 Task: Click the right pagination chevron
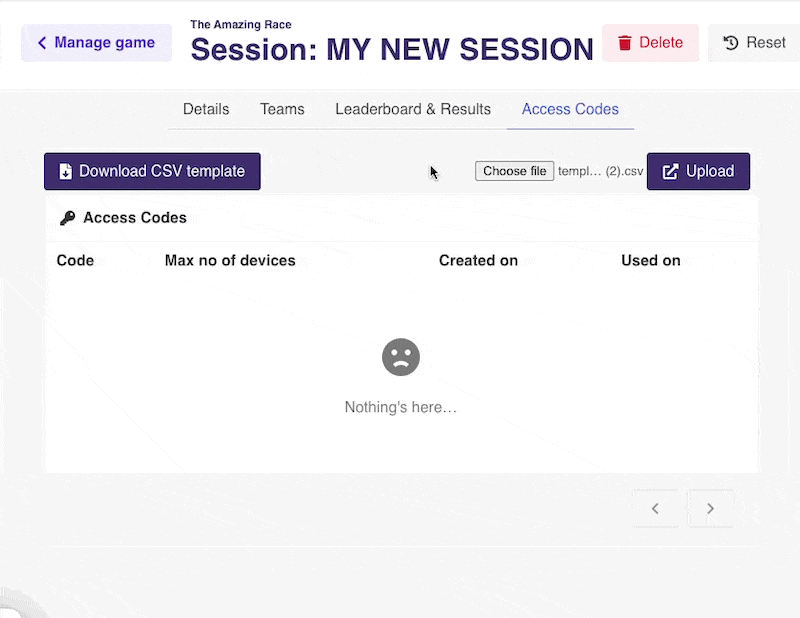point(710,508)
